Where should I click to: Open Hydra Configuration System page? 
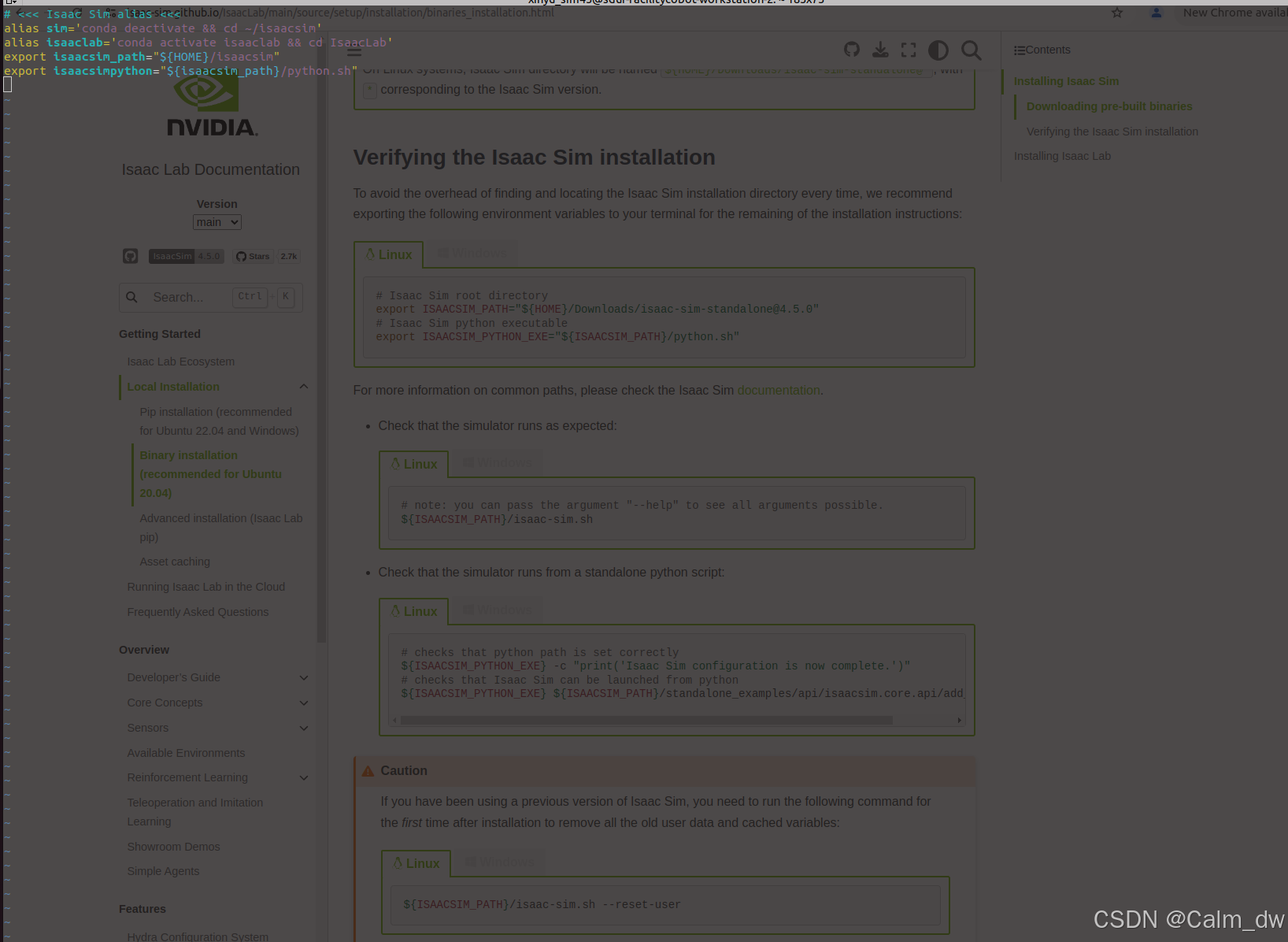(x=198, y=936)
